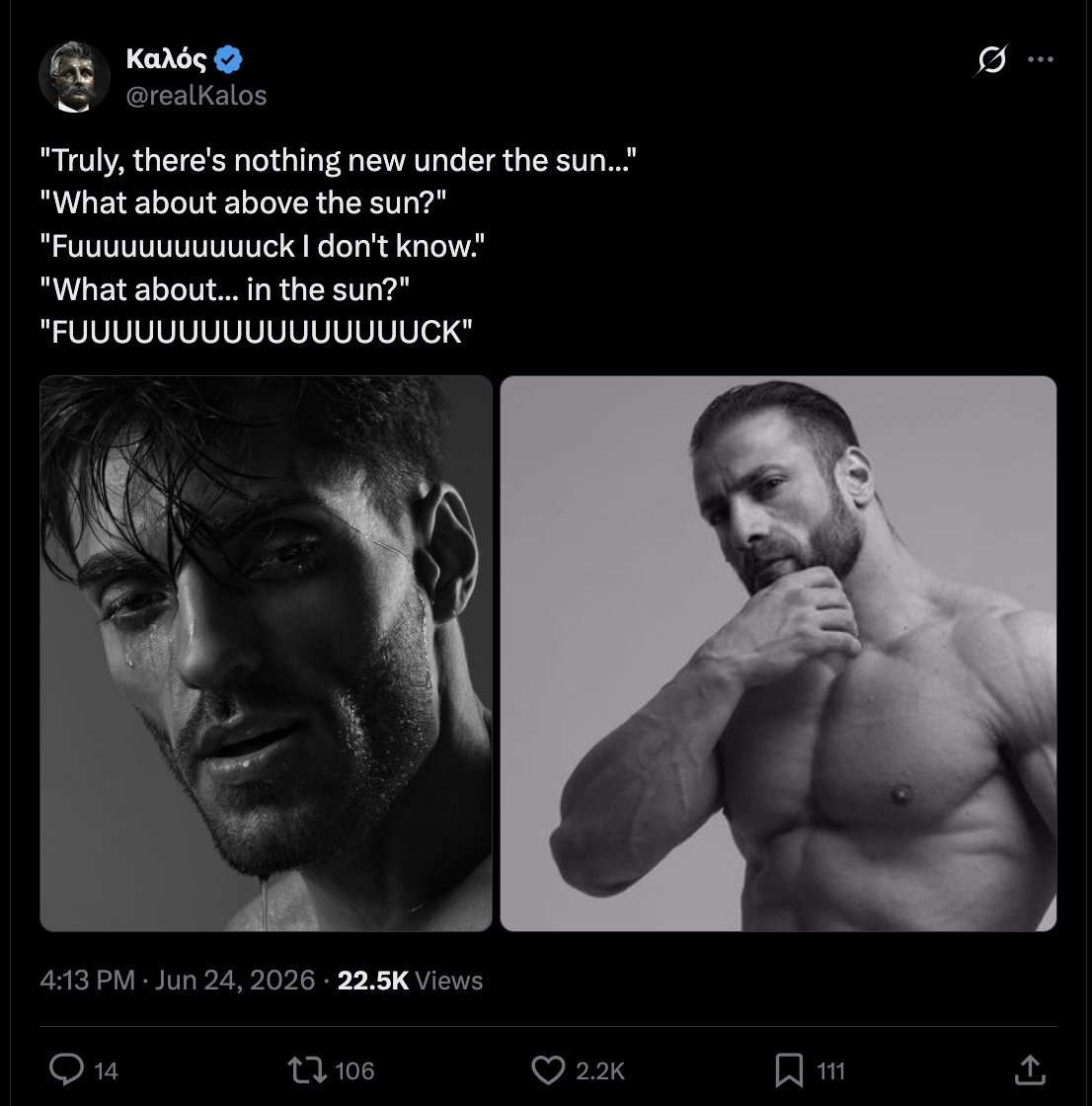Click the 106 reposts count
This screenshot has width=1092, height=1106.
pos(354,1070)
